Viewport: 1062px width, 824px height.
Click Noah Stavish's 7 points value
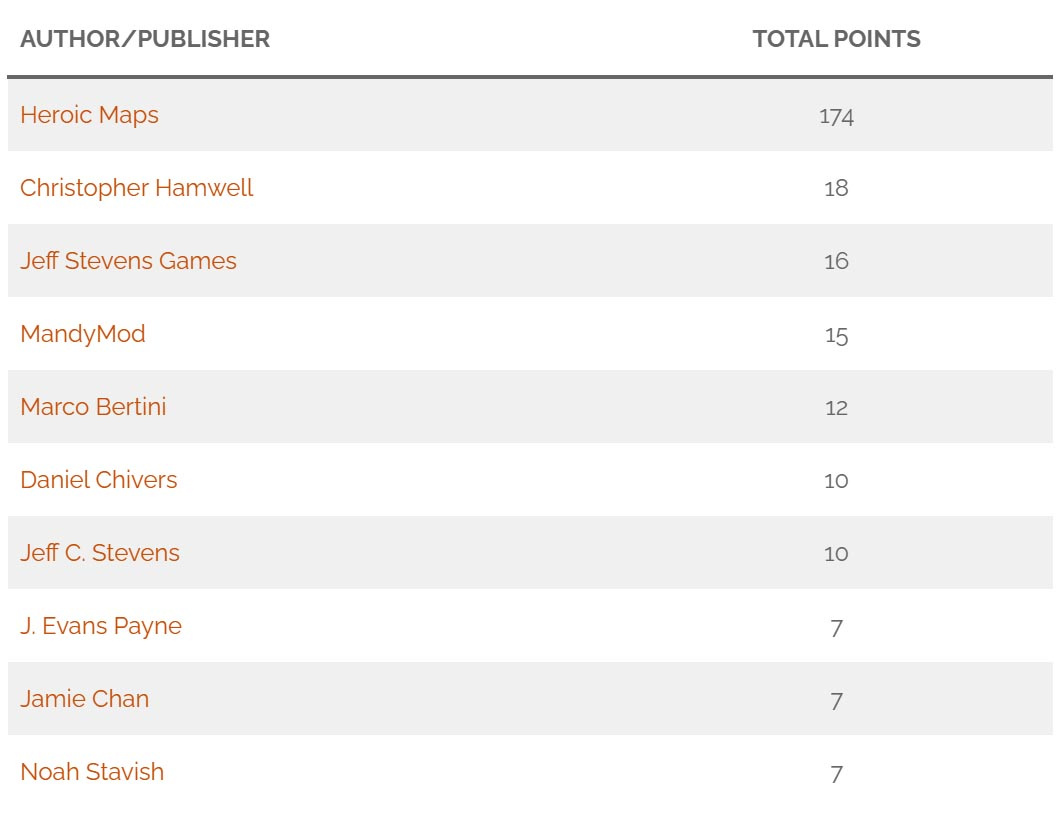836,773
